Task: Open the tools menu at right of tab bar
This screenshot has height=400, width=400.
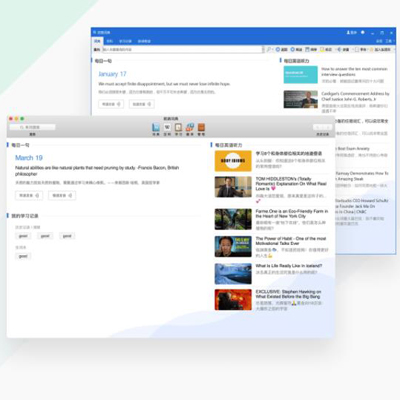Action: (389, 41)
